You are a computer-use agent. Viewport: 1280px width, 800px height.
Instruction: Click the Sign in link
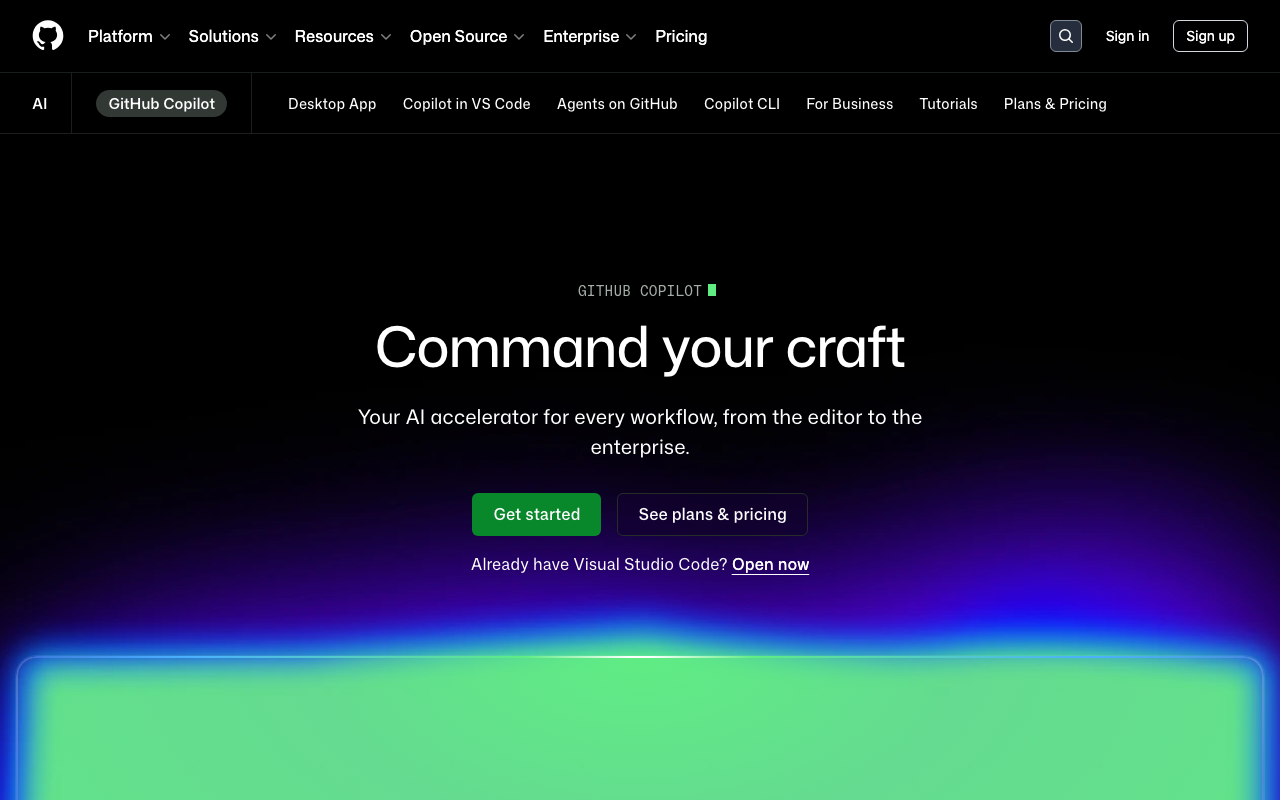point(1127,36)
